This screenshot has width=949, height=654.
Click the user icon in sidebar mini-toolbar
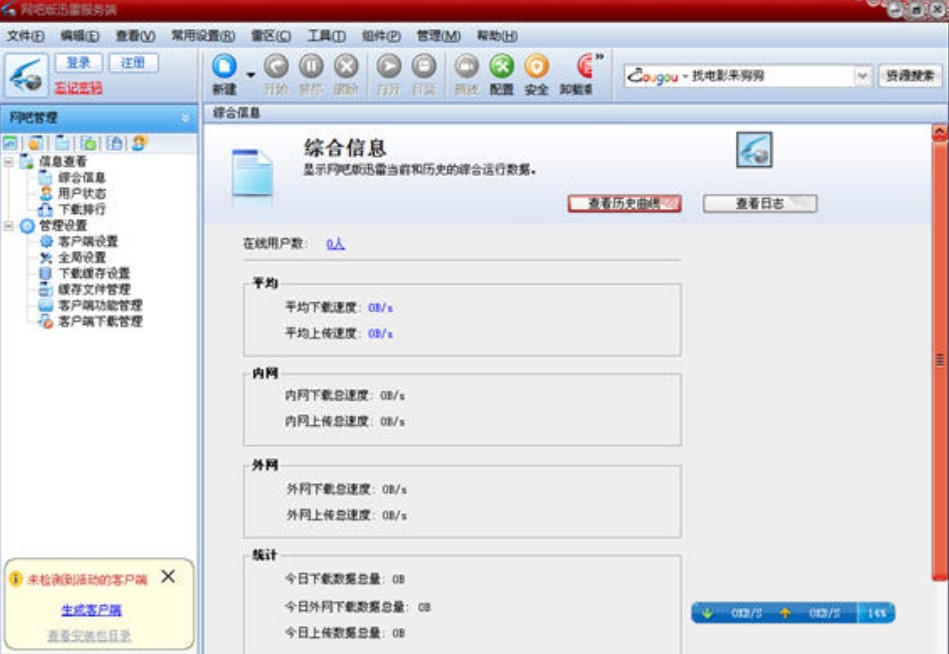[139, 143]
